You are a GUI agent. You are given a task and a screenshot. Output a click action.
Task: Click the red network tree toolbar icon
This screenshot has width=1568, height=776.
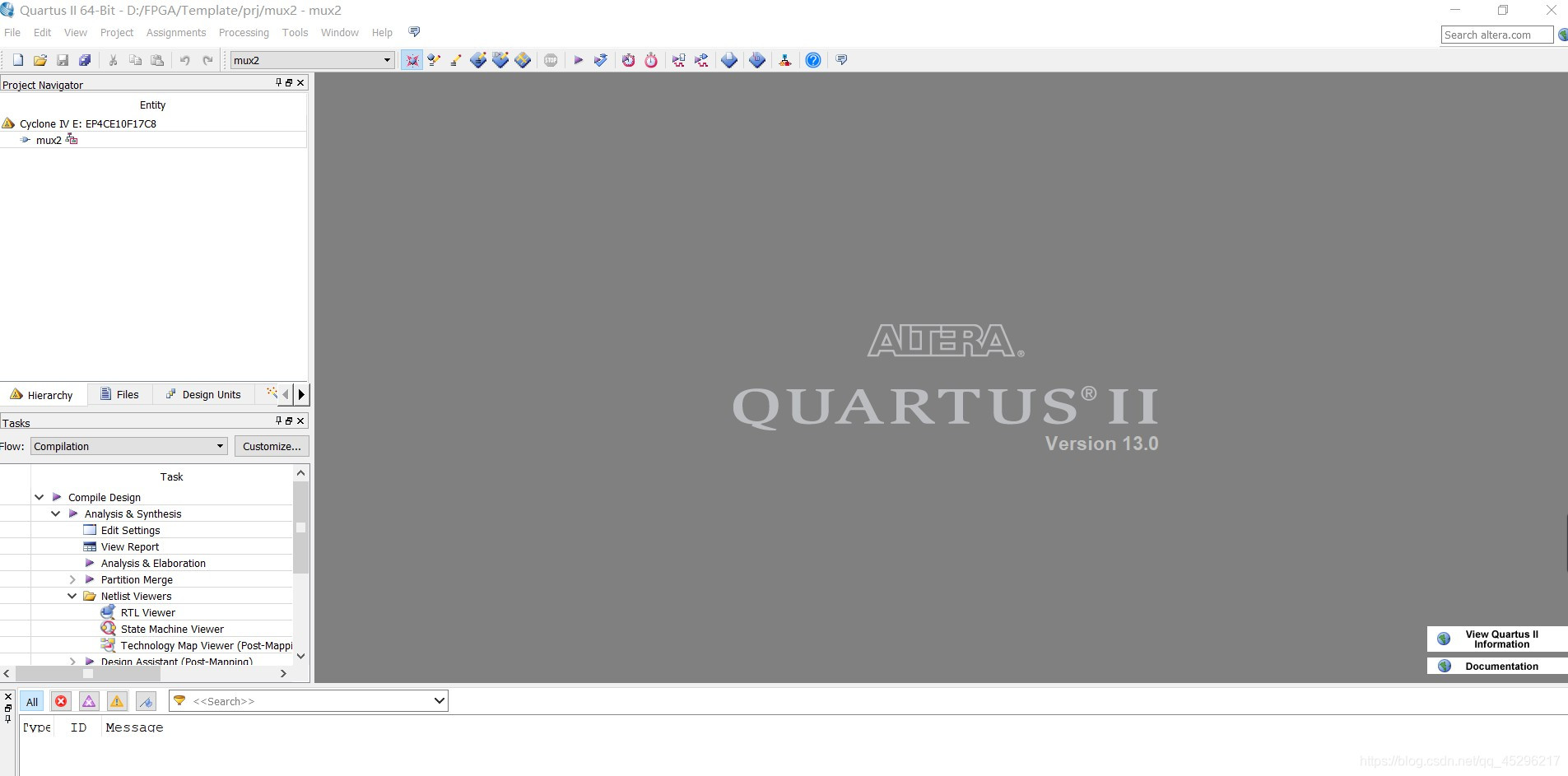pos(785,60)
